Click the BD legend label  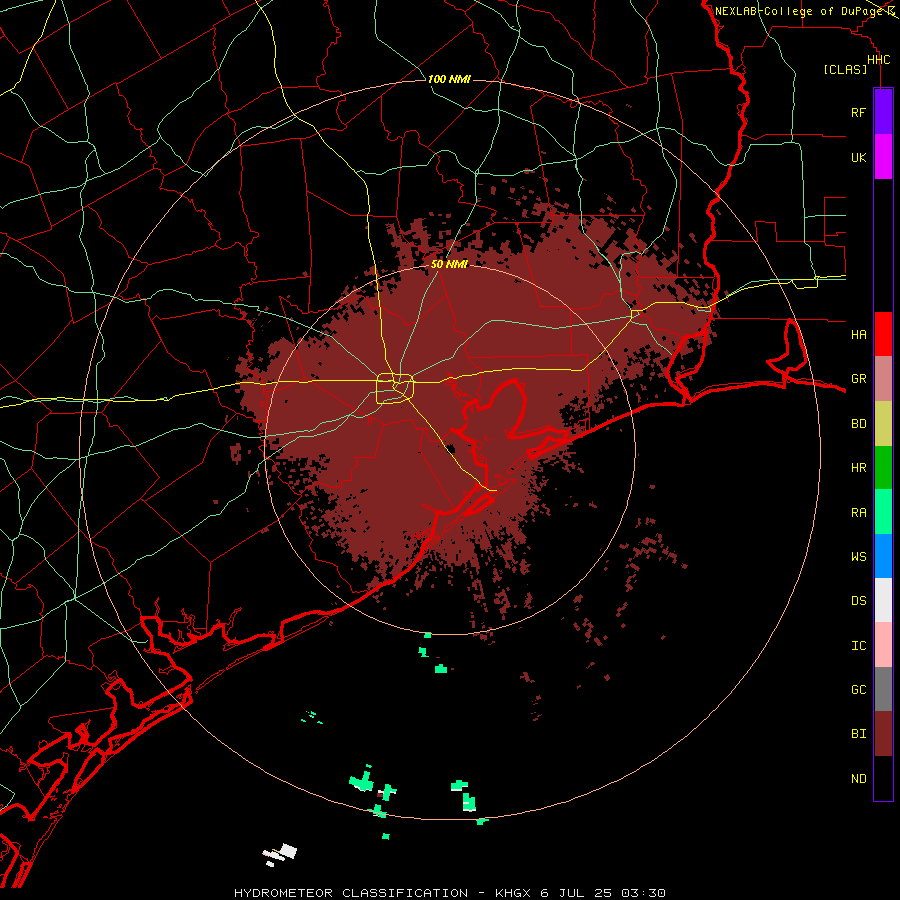[858, 424]
